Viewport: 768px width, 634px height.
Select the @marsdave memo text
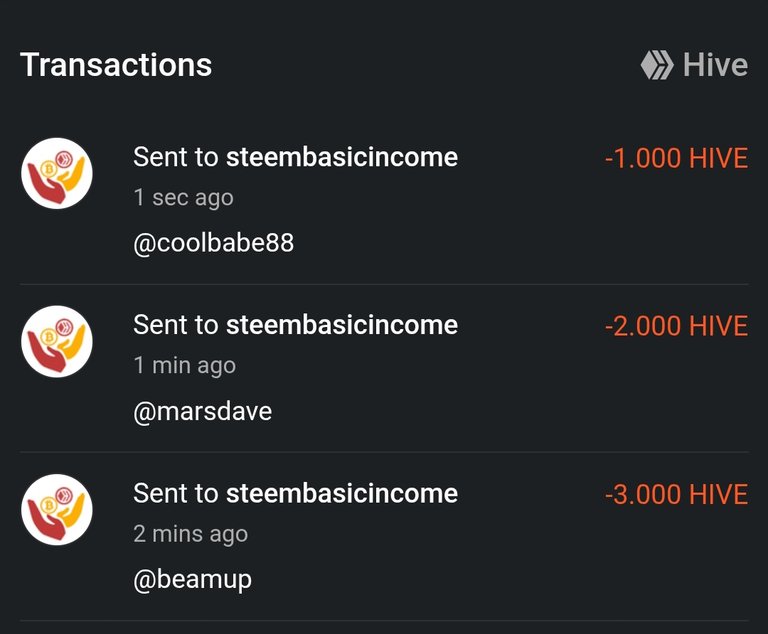202,411
